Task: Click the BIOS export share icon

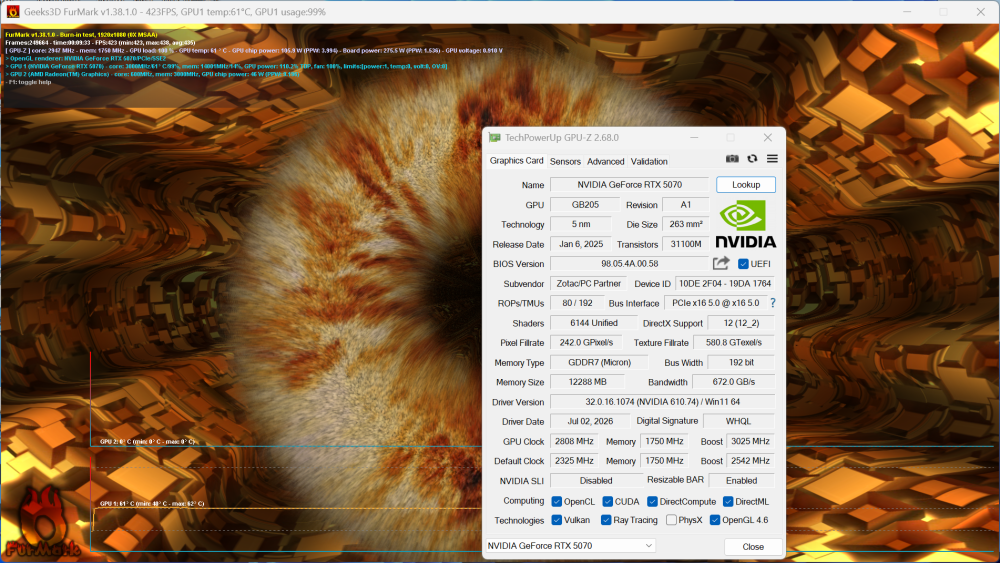Action: pyautogui.click(x=721, y=263)
